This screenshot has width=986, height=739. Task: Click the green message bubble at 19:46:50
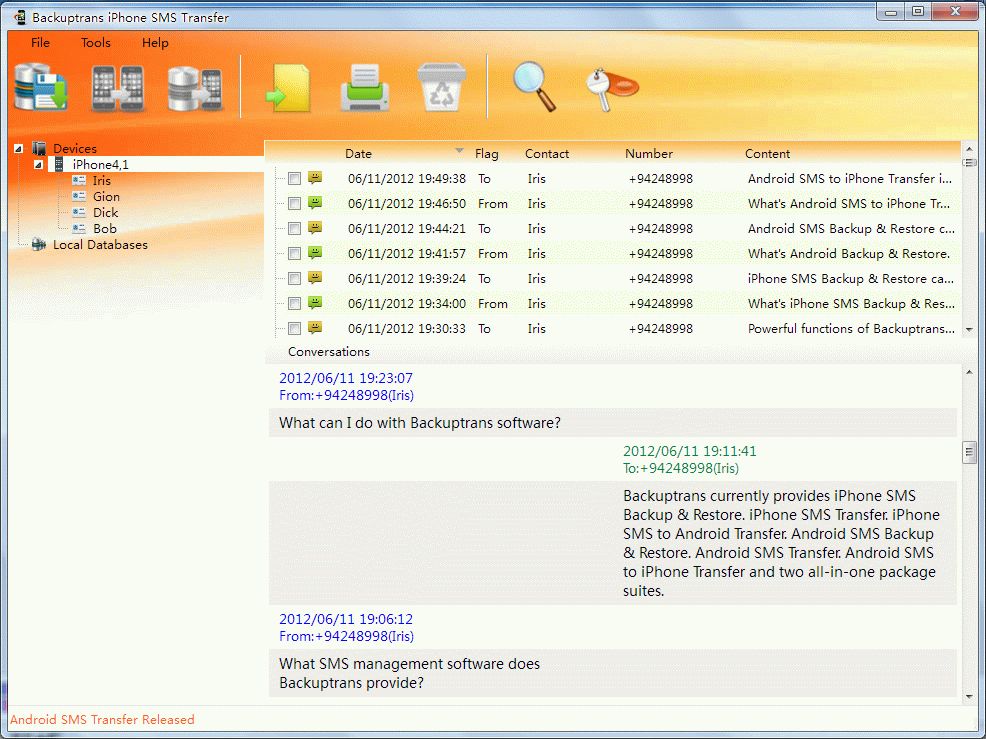coord(315,203)
